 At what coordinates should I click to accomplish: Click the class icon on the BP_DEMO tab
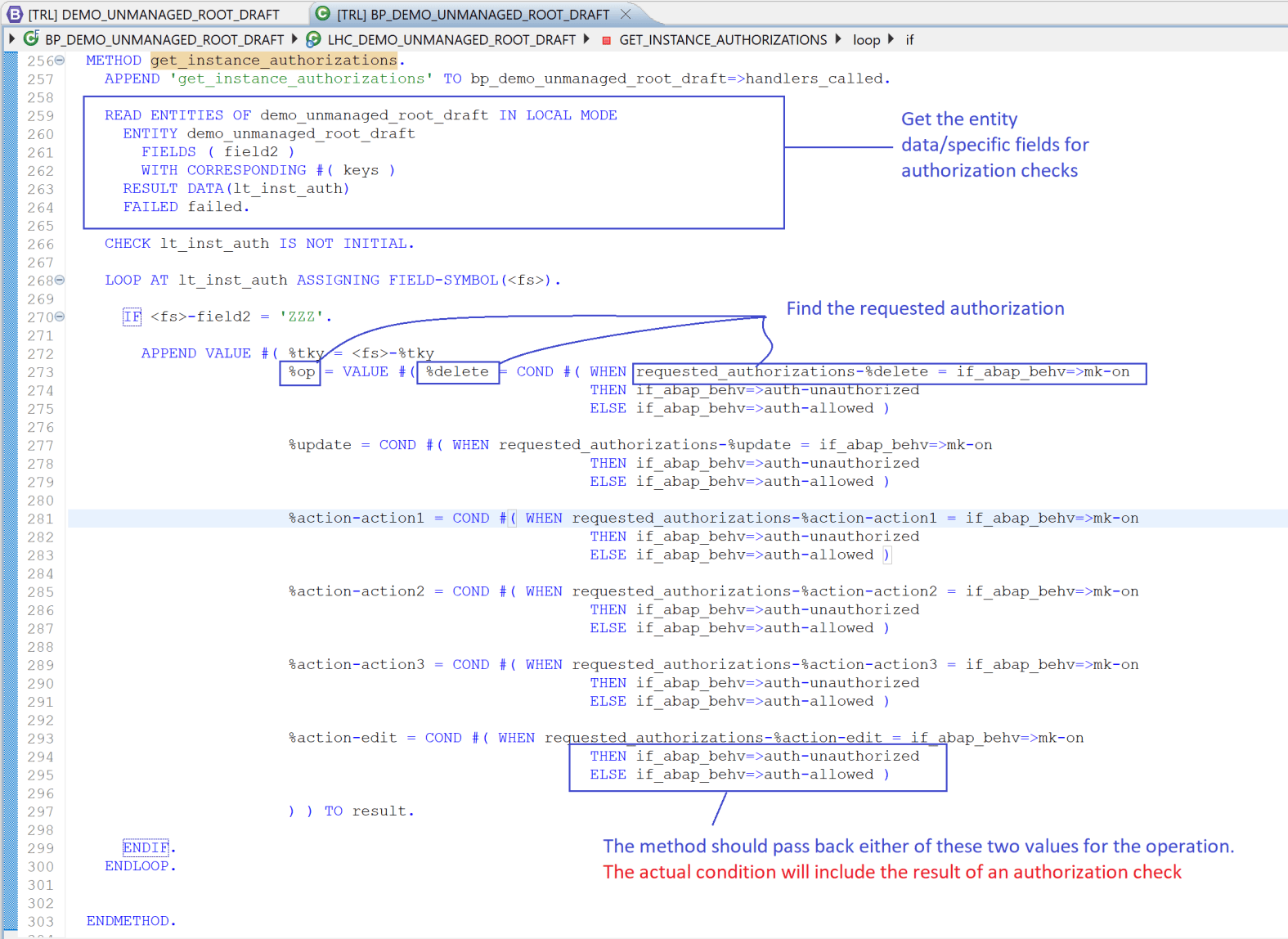tap(323, 14)
